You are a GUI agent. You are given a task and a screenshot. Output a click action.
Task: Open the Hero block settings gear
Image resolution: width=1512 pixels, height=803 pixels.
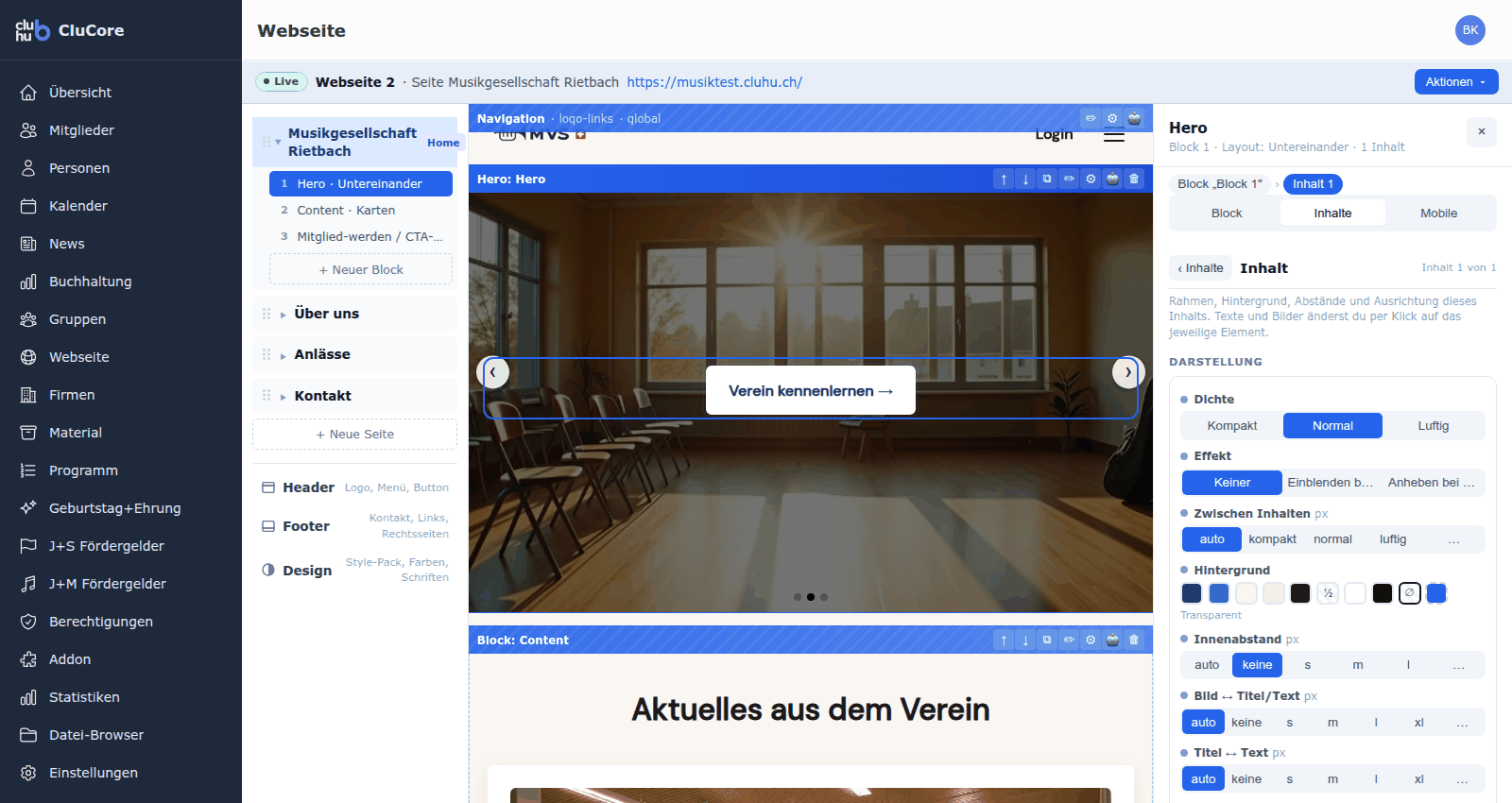coord(1091,179)
